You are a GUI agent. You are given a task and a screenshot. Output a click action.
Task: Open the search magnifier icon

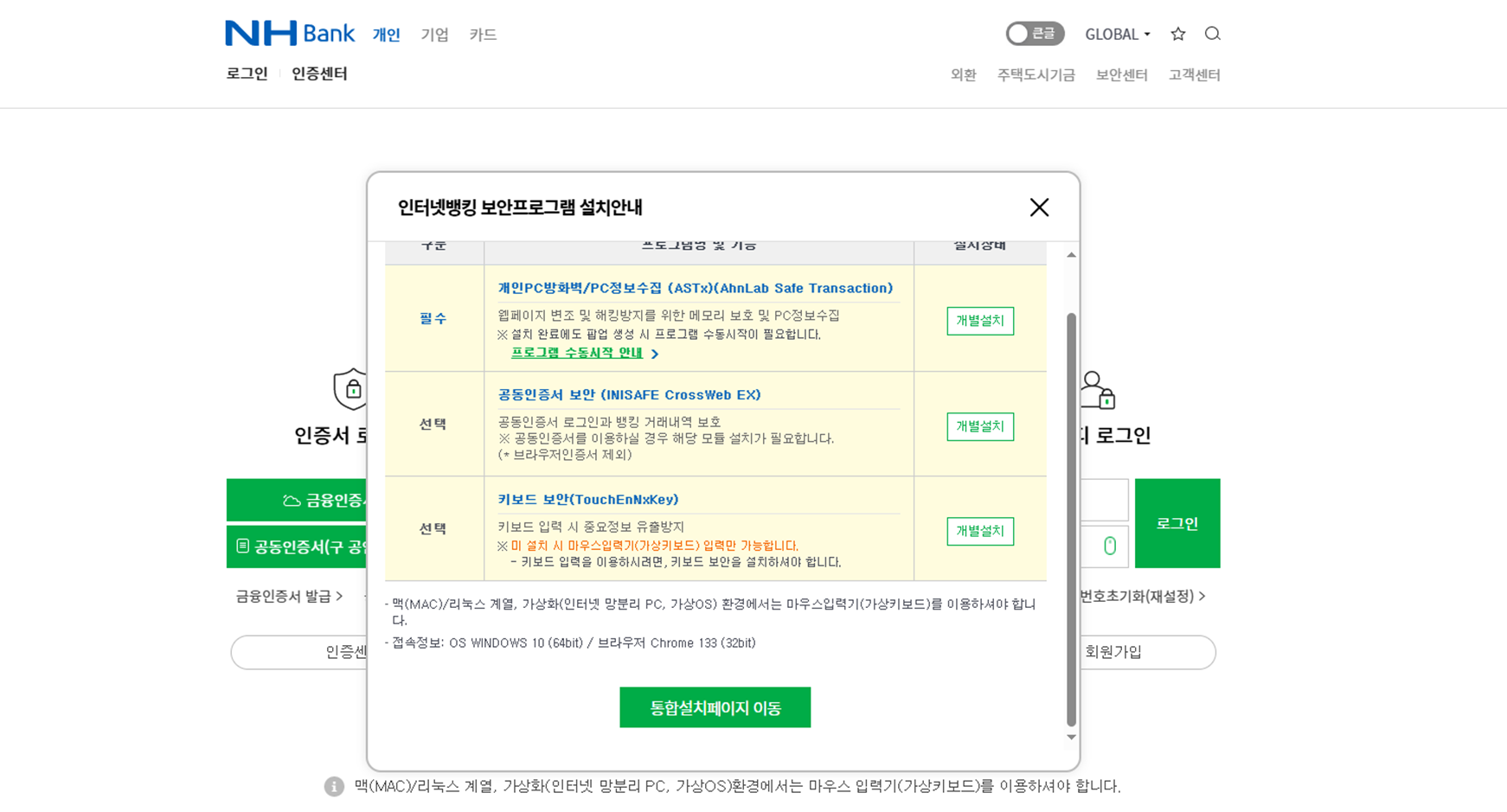(1212, 34)
